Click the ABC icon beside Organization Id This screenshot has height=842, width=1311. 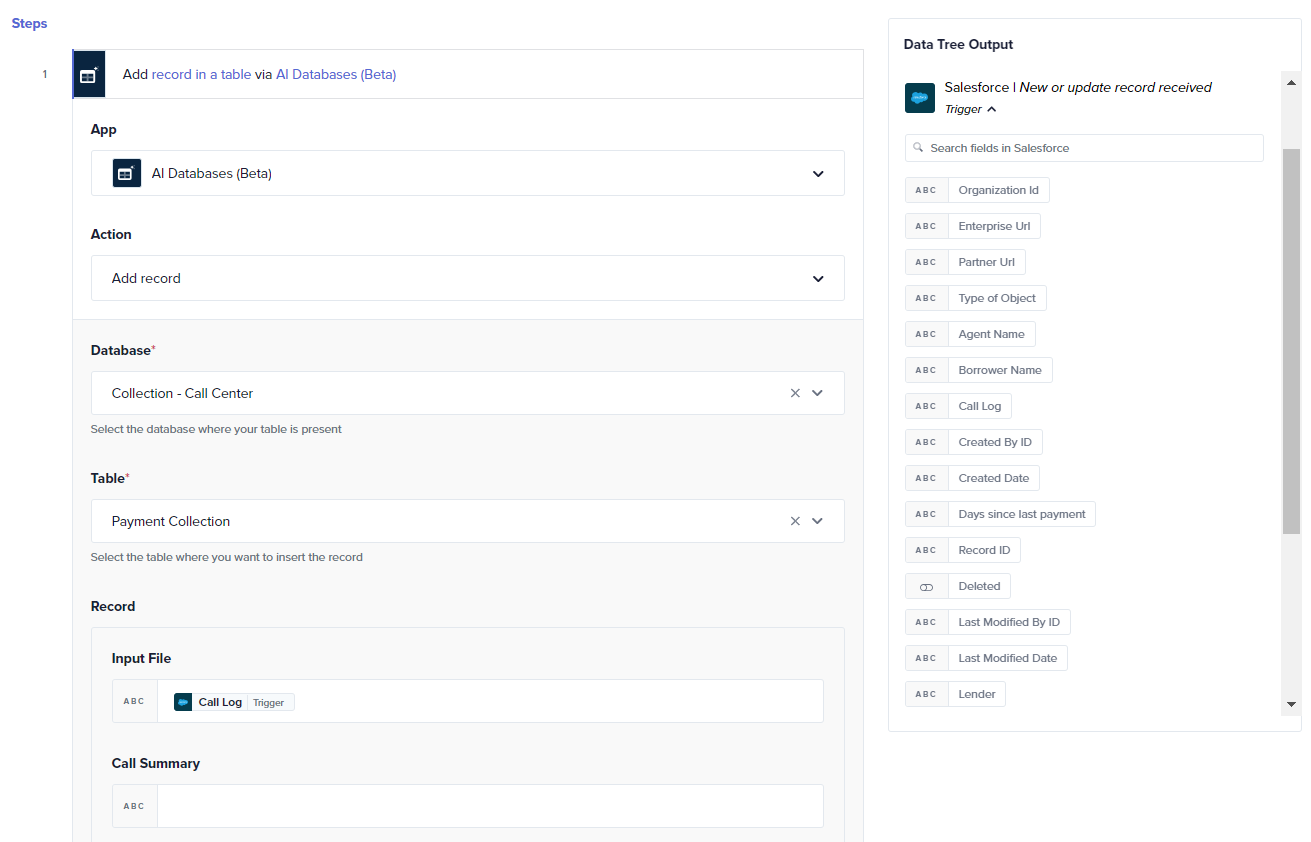pos(926,190)
